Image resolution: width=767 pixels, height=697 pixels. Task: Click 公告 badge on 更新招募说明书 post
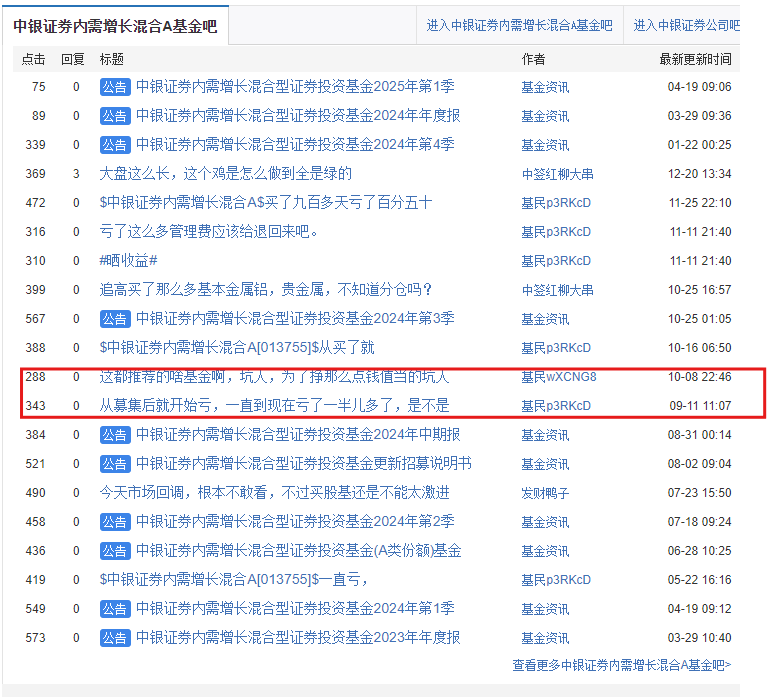(115, 464)
